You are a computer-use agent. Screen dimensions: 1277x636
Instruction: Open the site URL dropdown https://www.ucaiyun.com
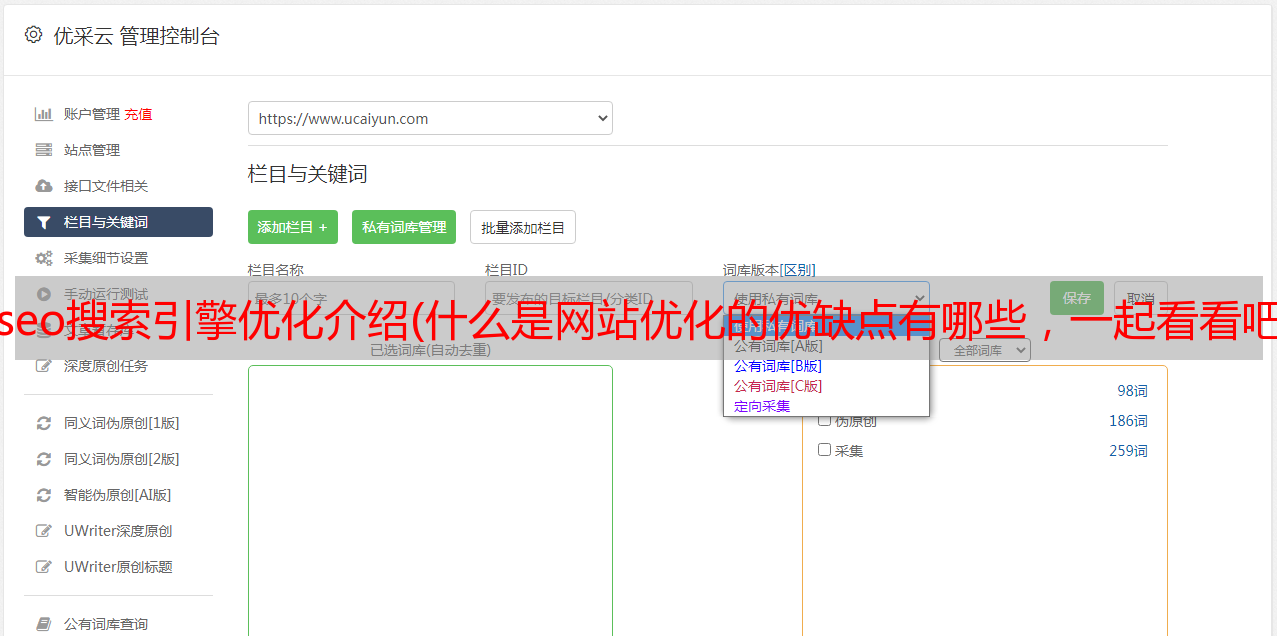pos(430,118)
